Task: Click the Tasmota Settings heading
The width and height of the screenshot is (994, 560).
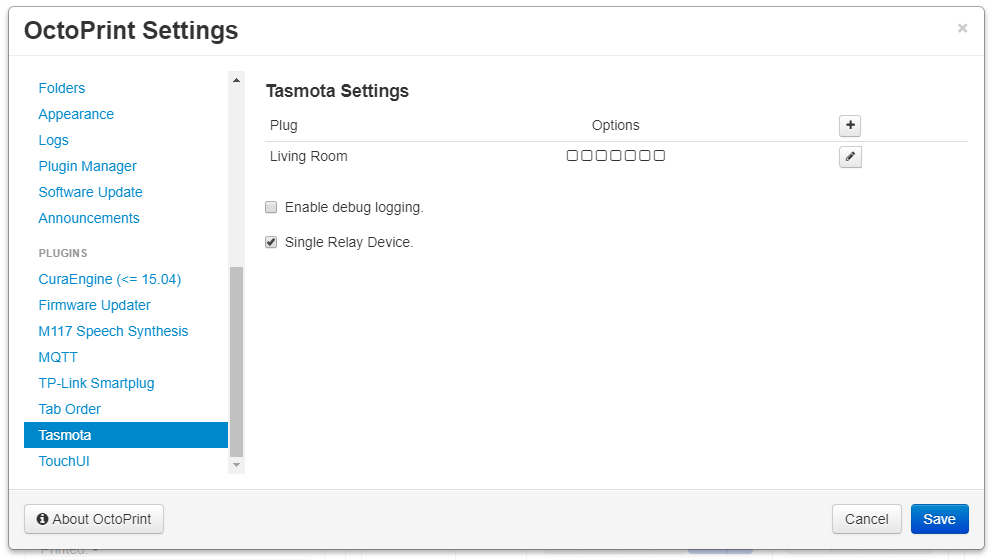Action: click(x=337, y=91)
